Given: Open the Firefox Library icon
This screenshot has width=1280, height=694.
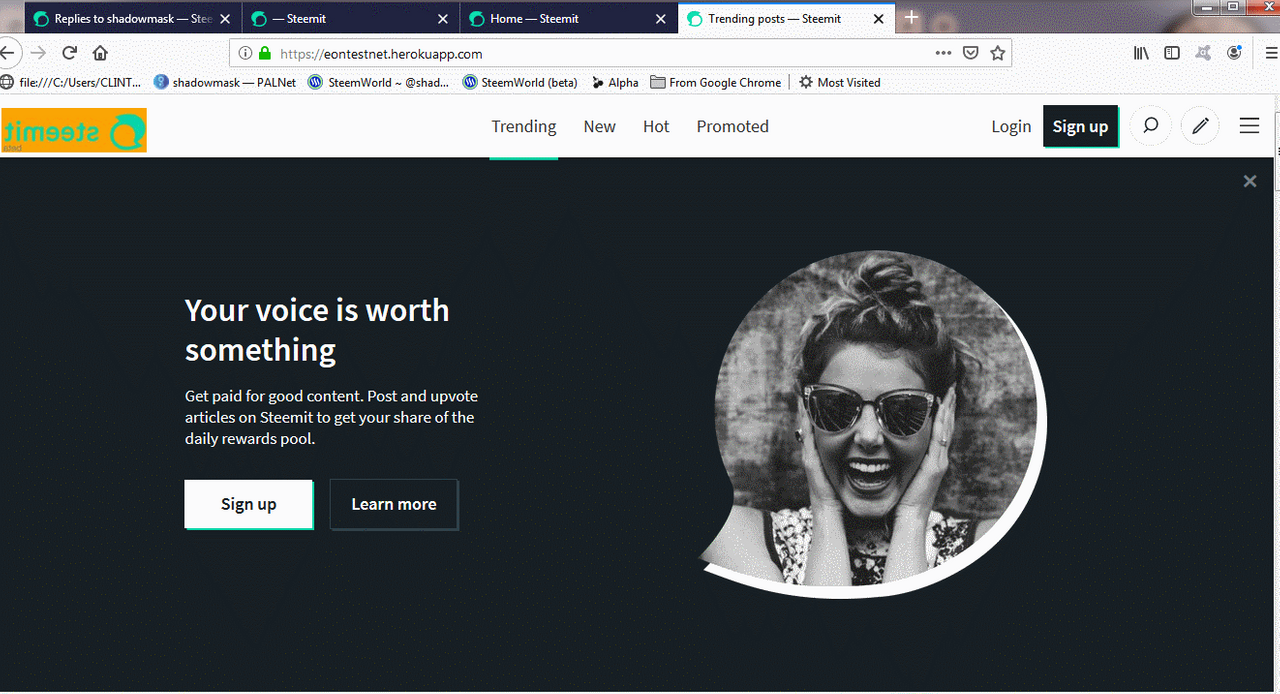Looking at the screenshot, I should [x=1141, y=53].
